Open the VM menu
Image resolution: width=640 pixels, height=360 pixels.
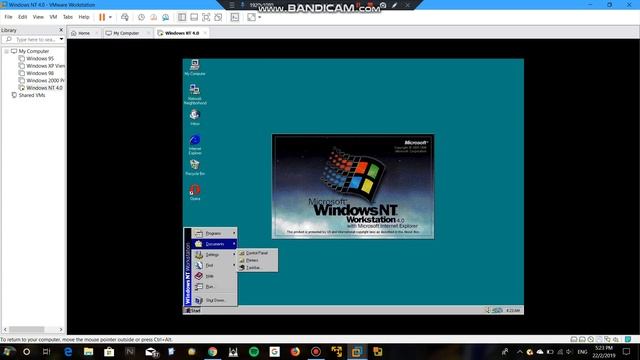[53, 17]
